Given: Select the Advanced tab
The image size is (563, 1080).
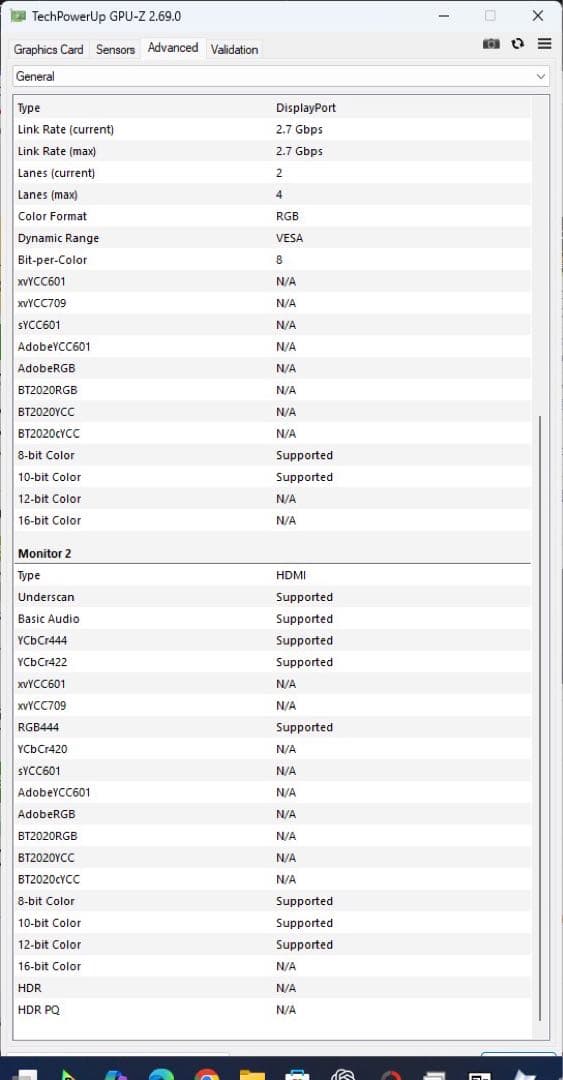Looking at the screenshot, I should (x=173, y=48).
